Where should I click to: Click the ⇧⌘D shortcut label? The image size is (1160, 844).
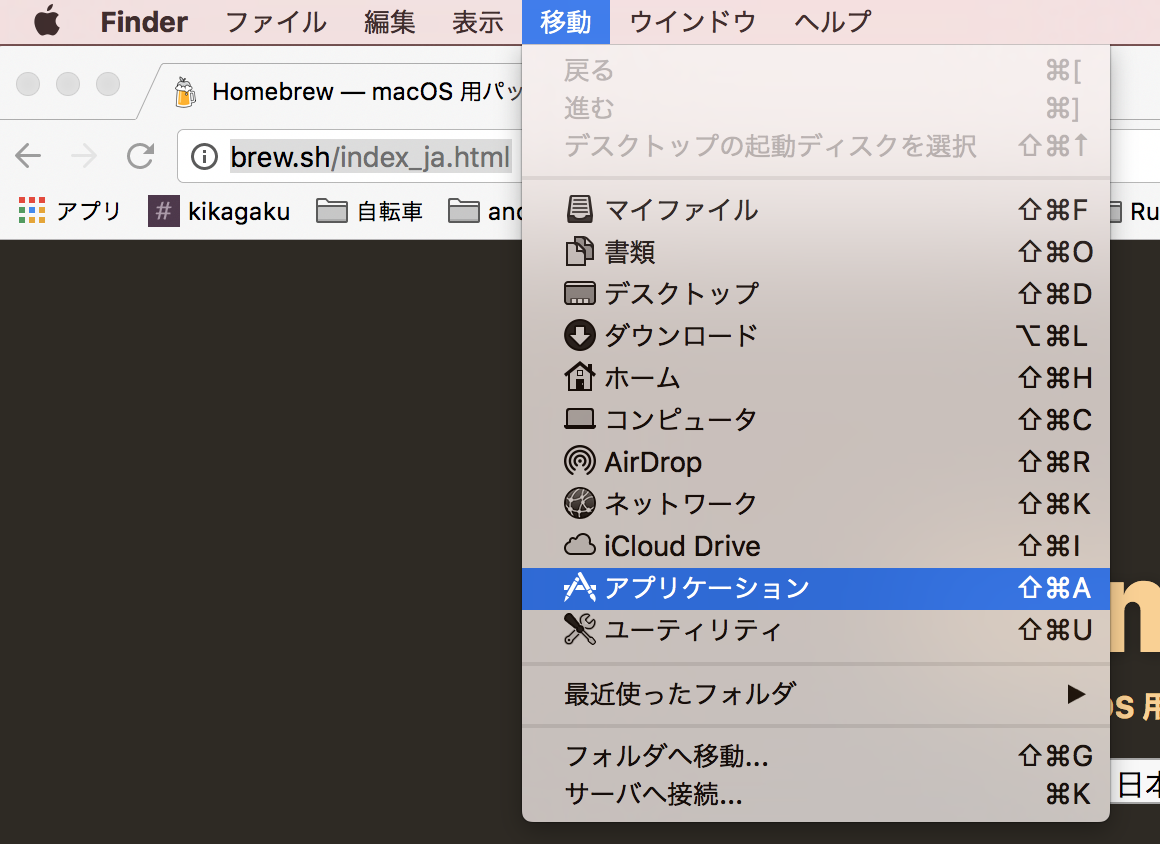[x=1055, y=294]
